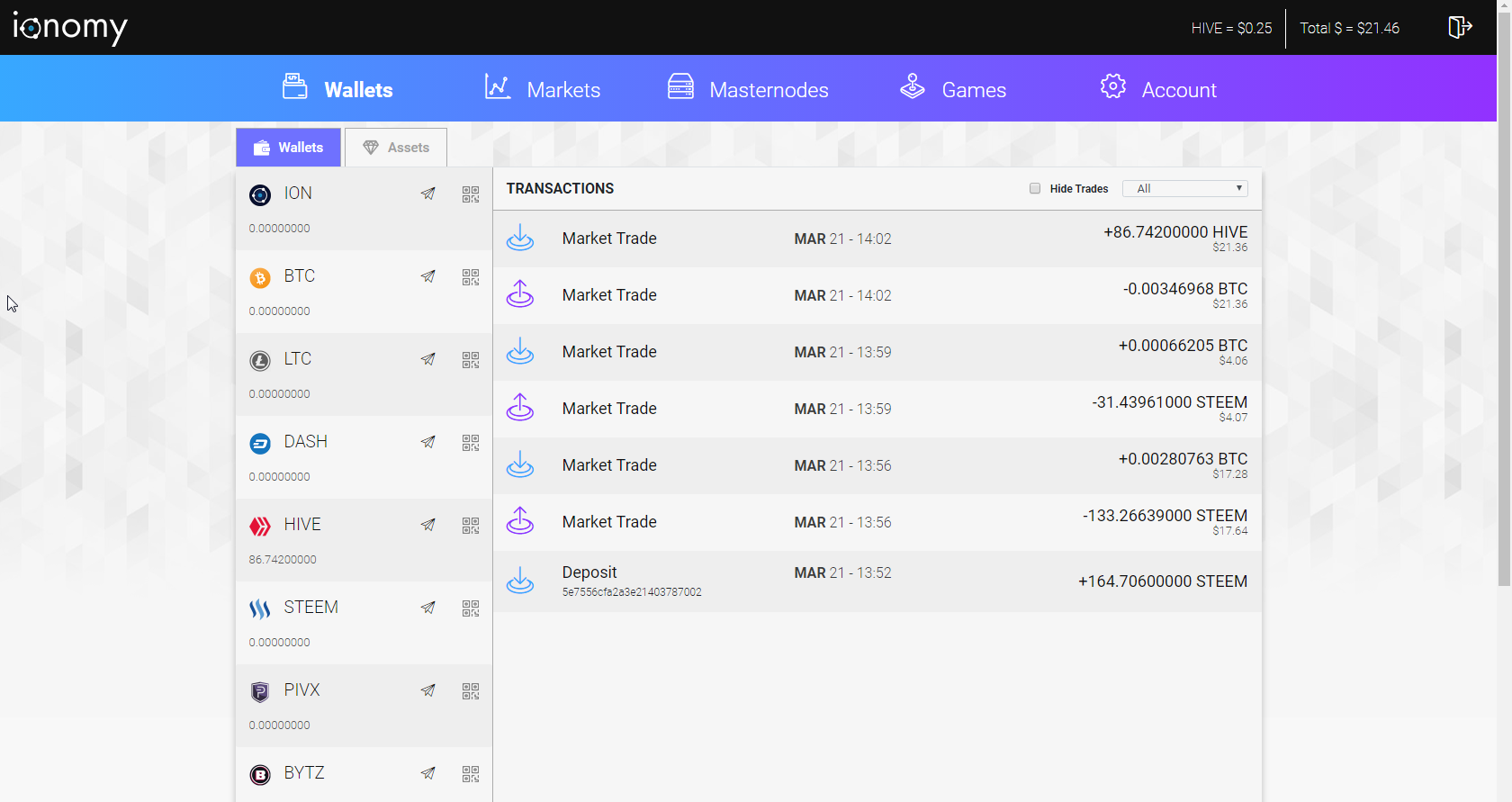Show QR code for ION wallet
The width and height of the screenshot is (1512, 802).
[471, 194]
